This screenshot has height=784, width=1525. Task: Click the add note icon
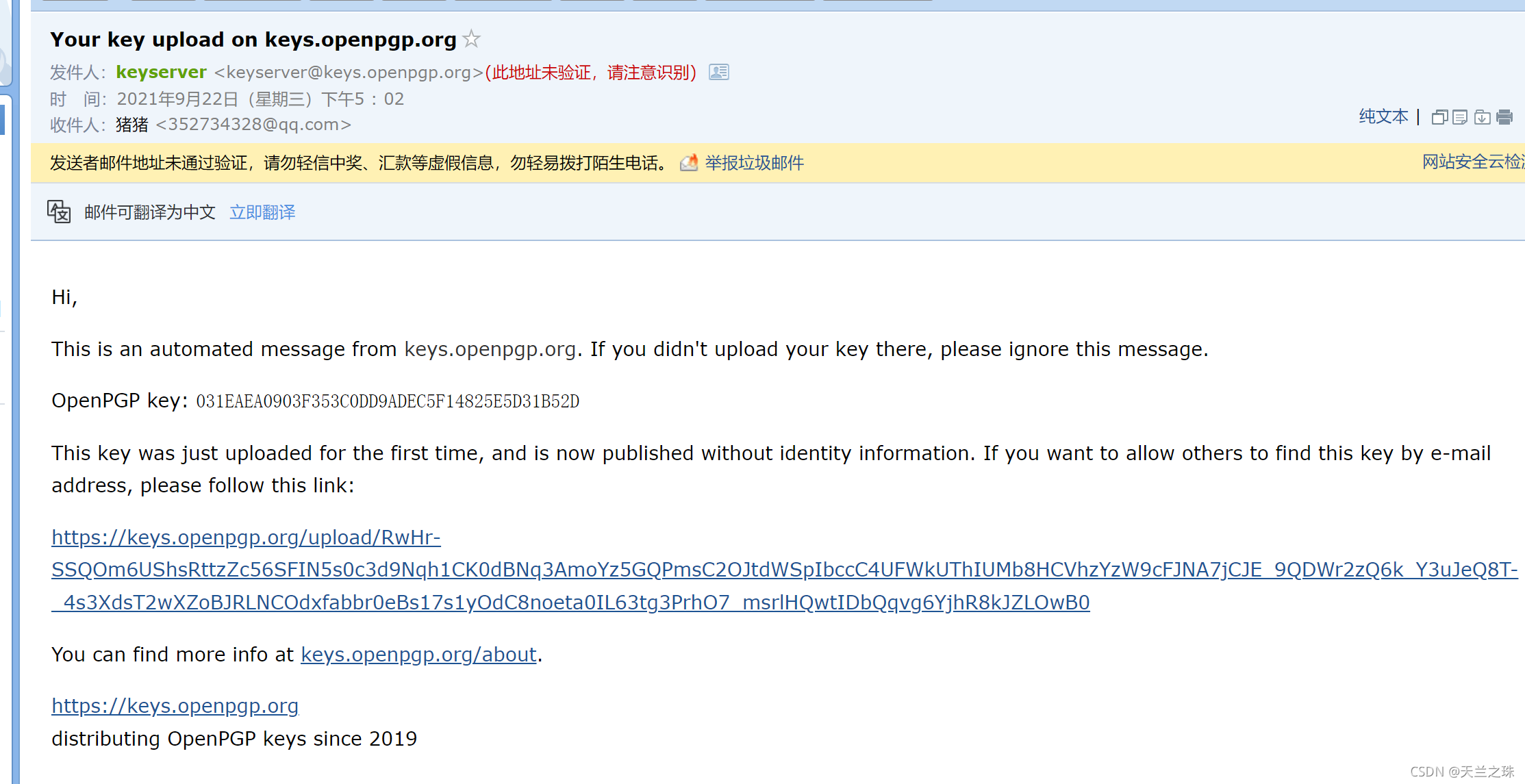click(1460, 117)
